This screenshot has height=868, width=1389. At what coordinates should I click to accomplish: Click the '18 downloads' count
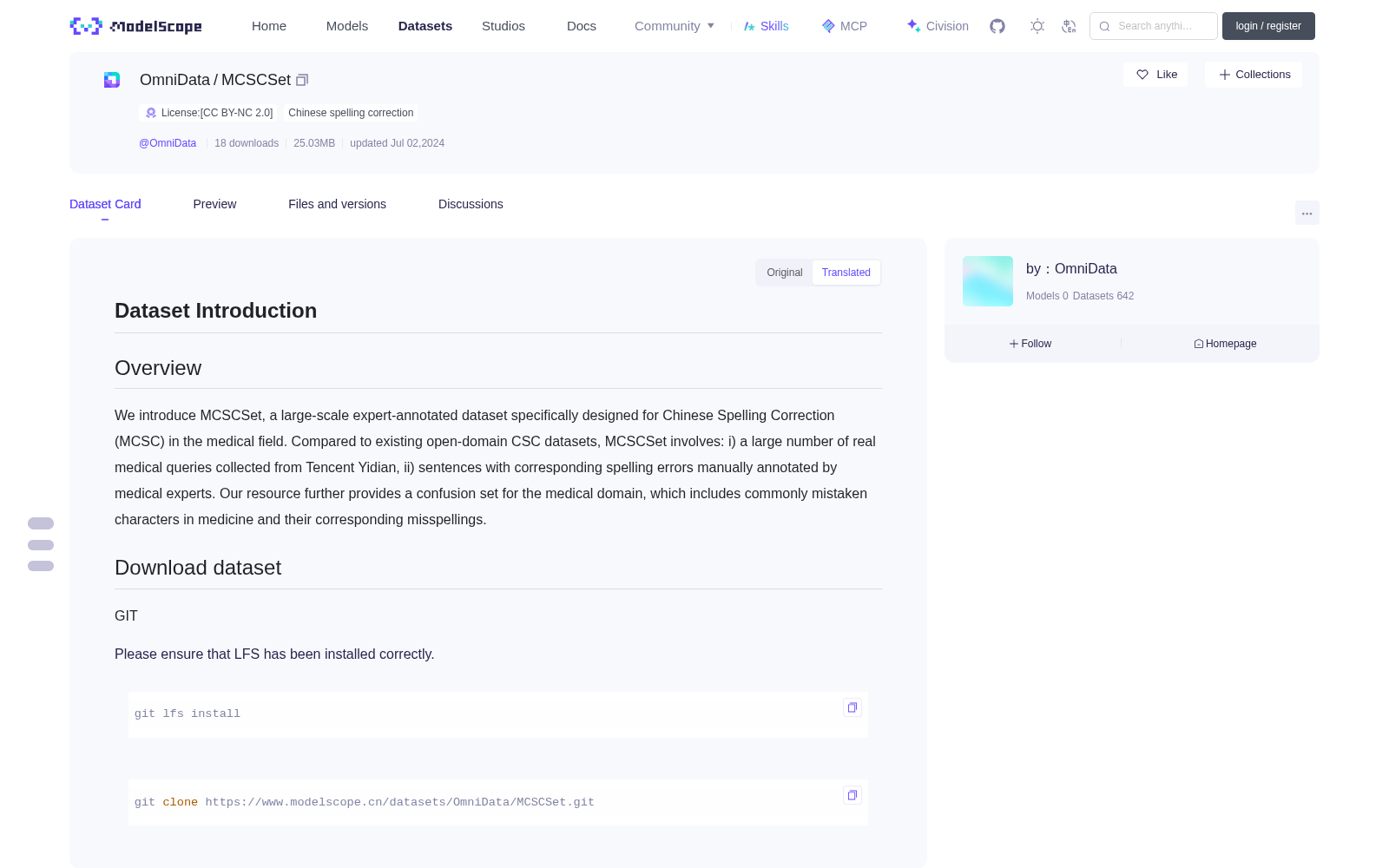[x=247, y=143]
